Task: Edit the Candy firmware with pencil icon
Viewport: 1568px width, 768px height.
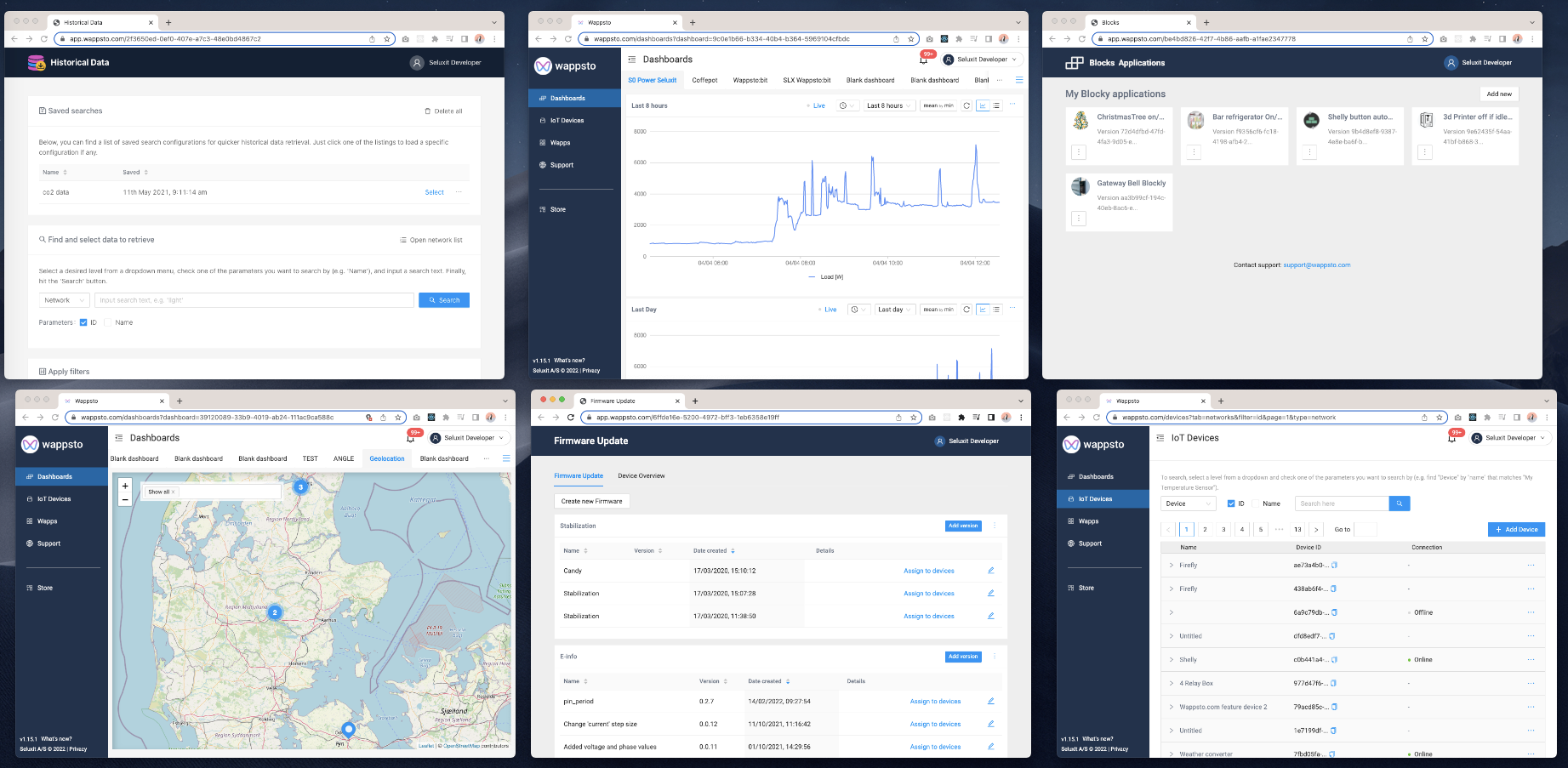Action: pyautogui.click(x=990, y=571)
